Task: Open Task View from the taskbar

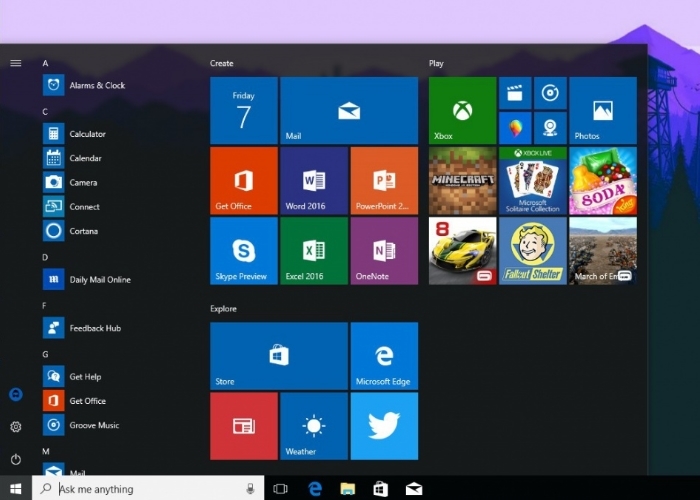Action: [280, 489]
